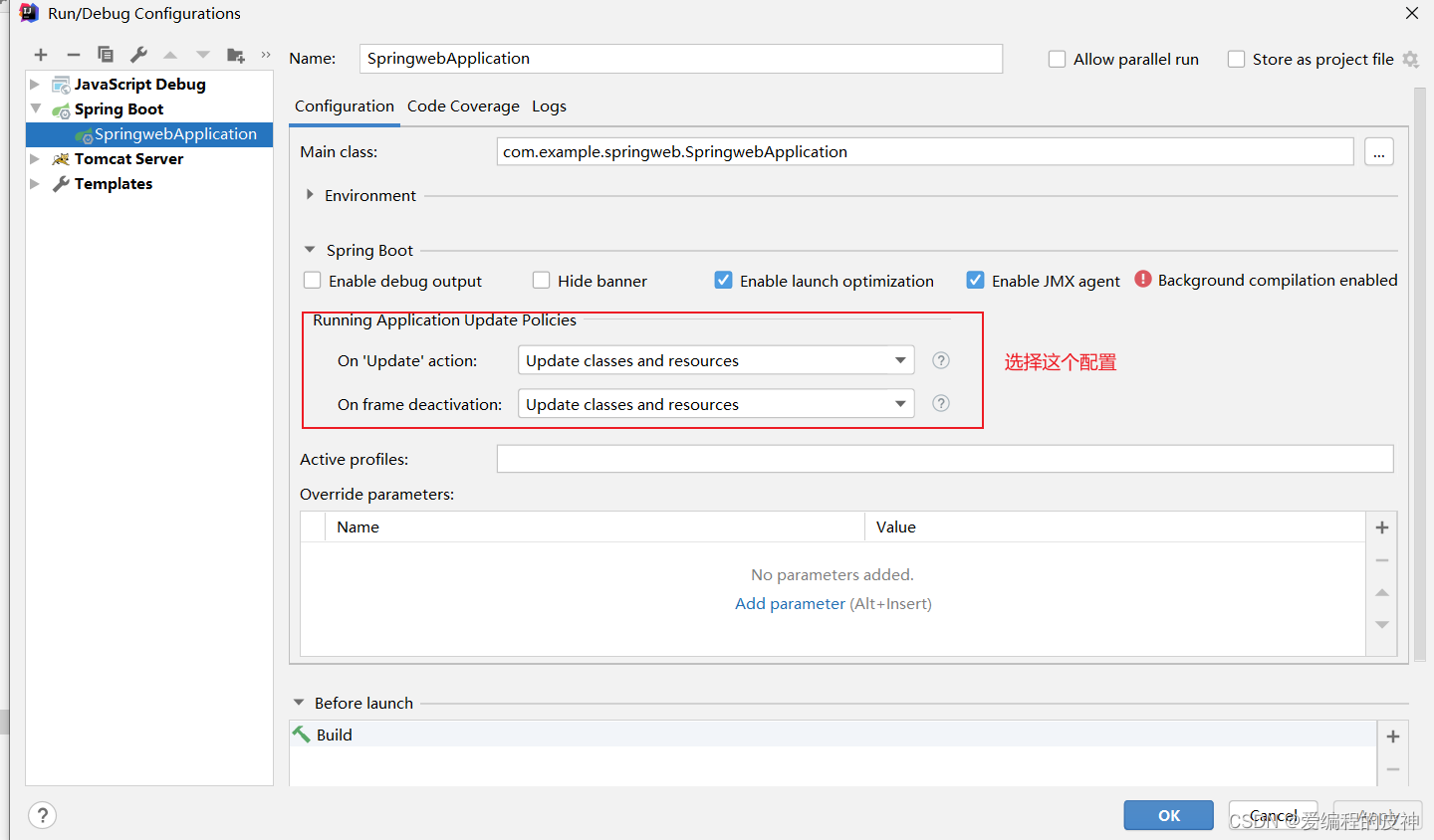Collapse the Spring Boot section
Screen dimensions: 1434x840
(x=309, y=250)
